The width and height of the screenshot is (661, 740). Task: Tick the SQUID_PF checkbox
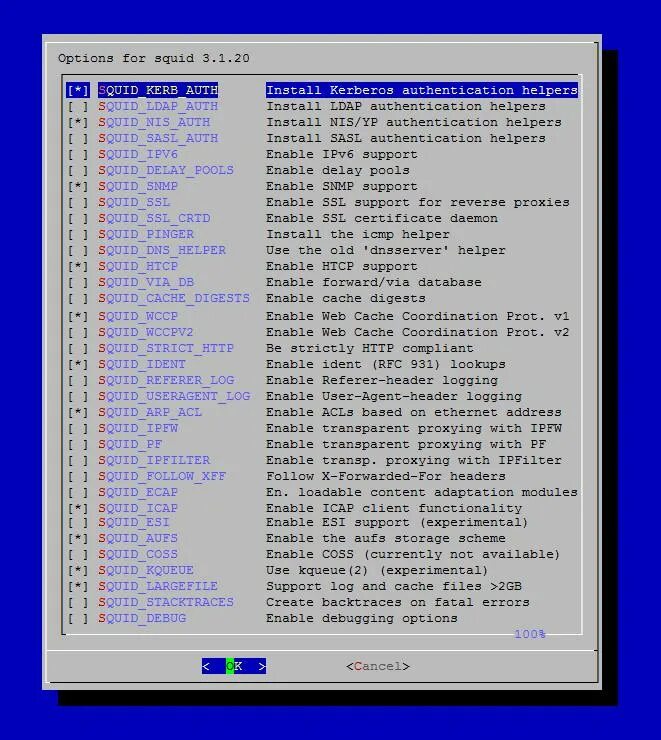pyautogui.click(x=78, y=445)
